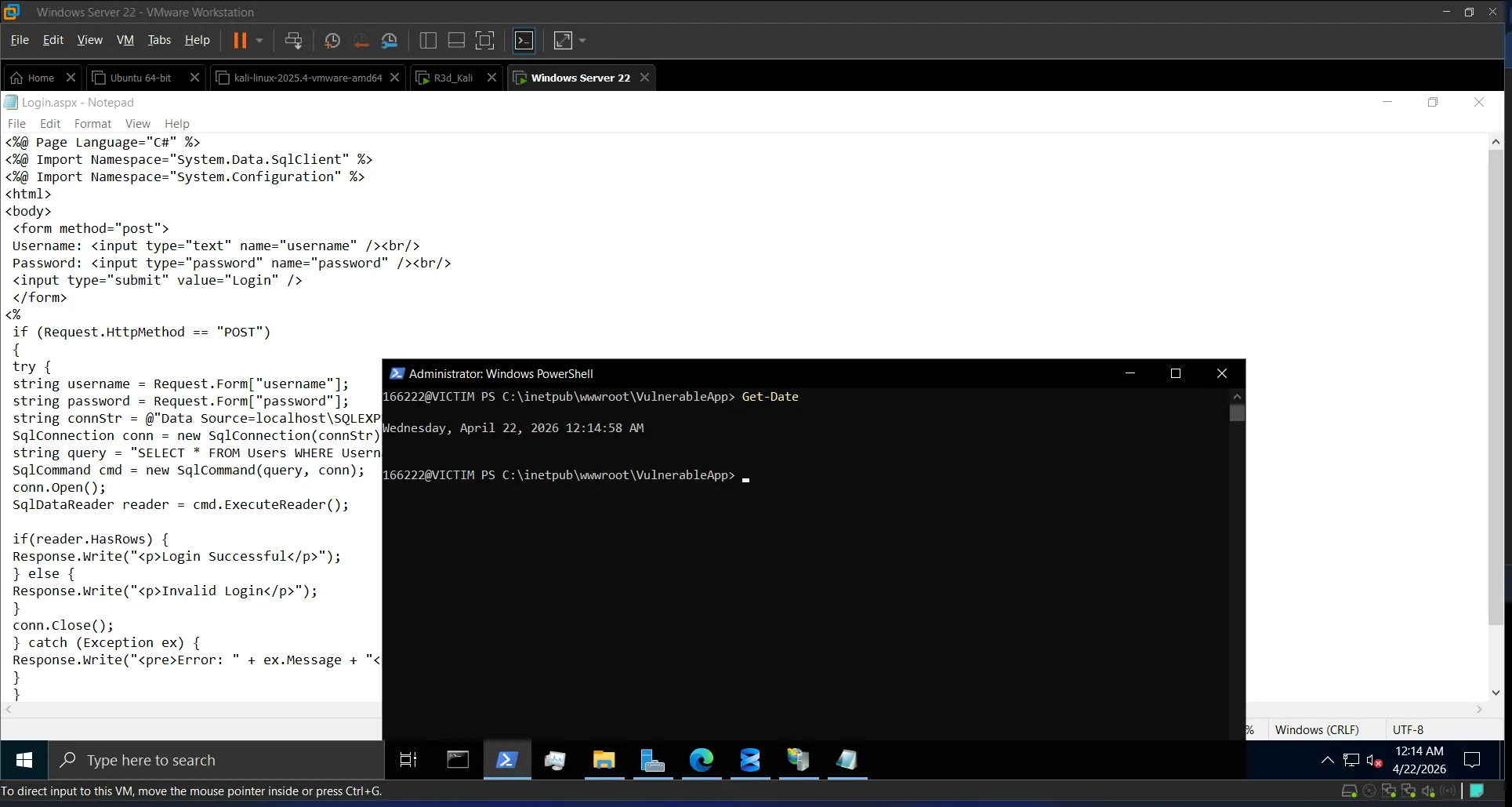Open the IIS Manager taskbar icon
The width and height of the screenshot is (1512, 807).
(x=799, y=760)
